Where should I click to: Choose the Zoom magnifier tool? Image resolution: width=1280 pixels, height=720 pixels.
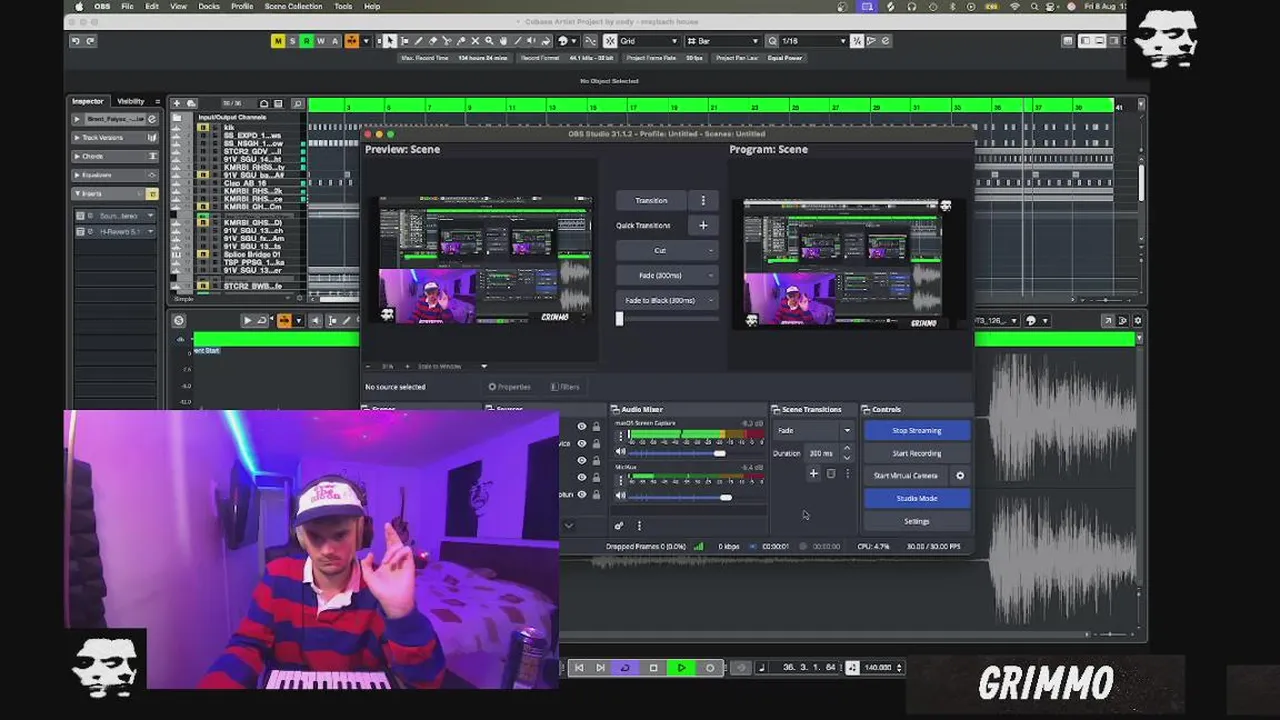click(x=489, y=41)
